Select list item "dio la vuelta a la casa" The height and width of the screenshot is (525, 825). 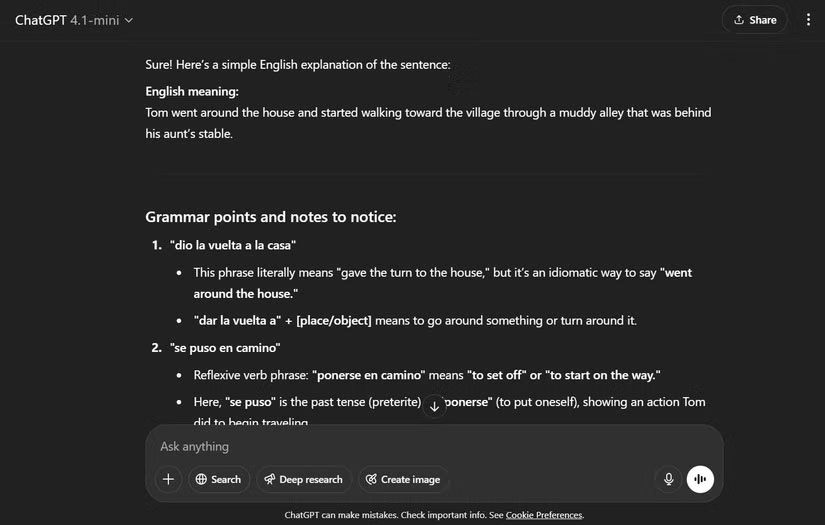point(233,246)
